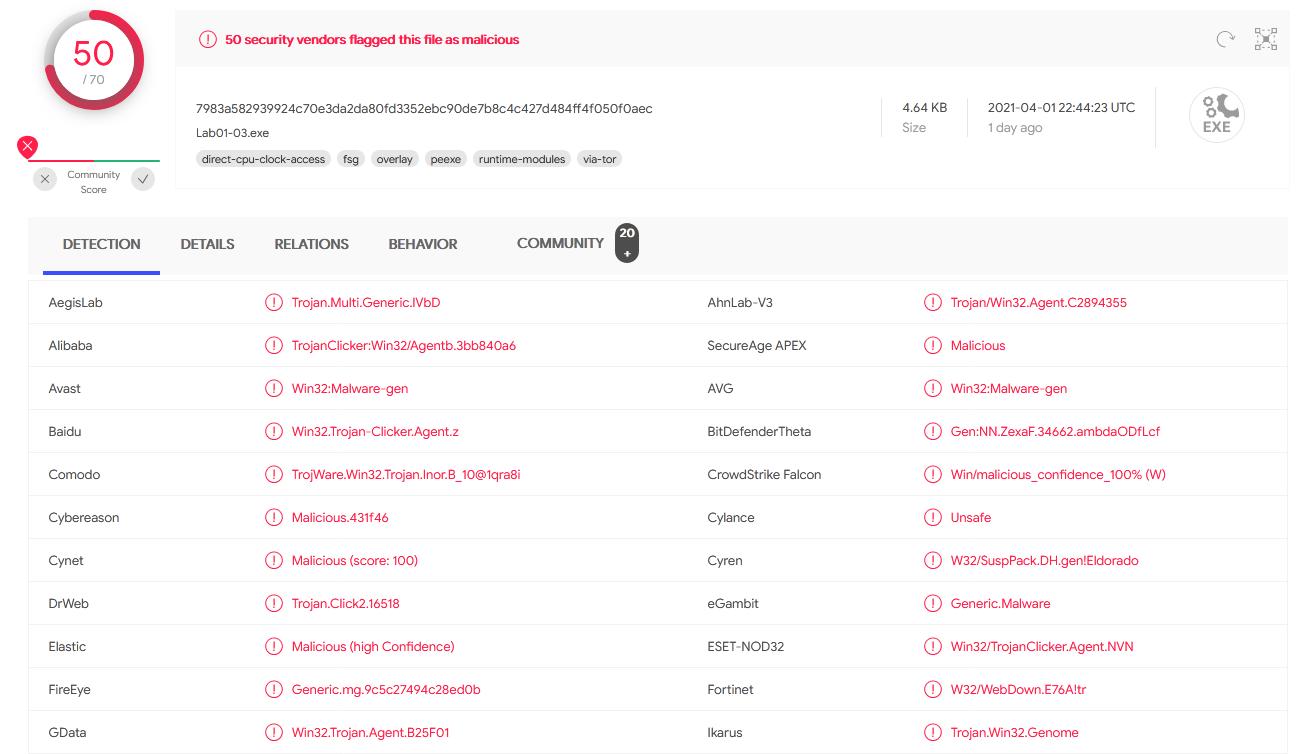
Task: Click the Generic.mg.9c5c27494c28ed0b result
Action: (x=386, y=689)
